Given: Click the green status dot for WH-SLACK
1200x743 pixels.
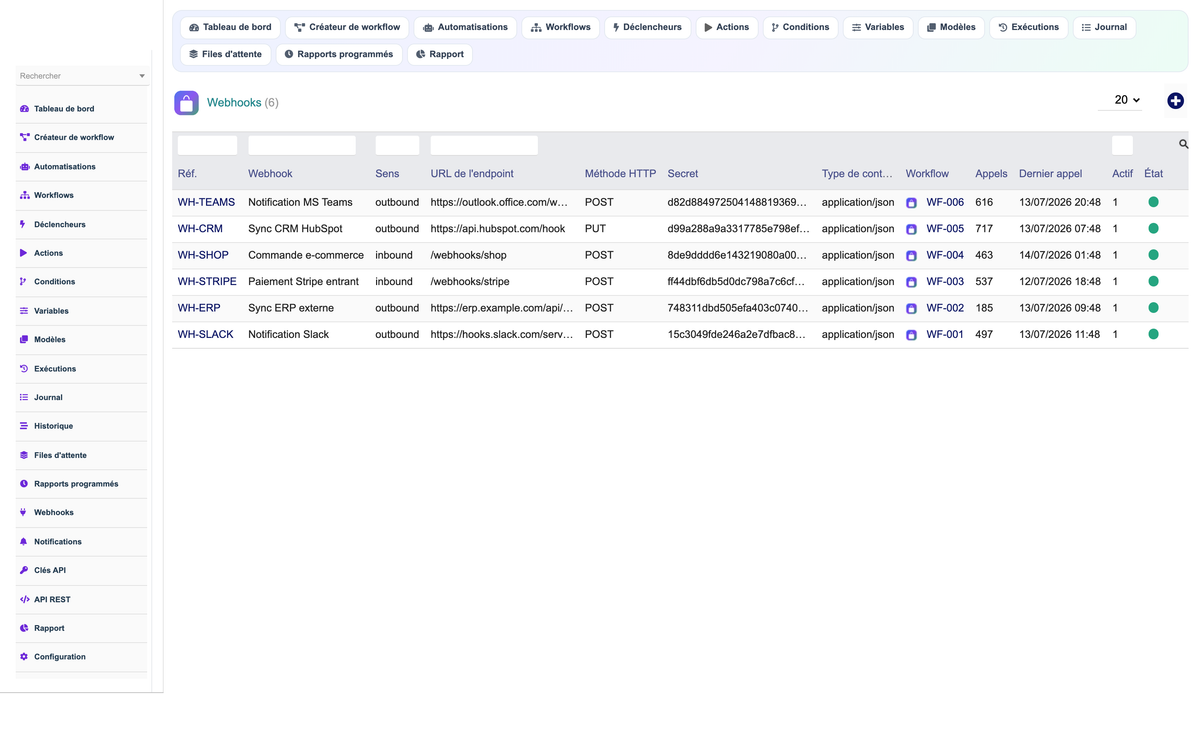Looking at the screenshot, I should pos(1153,334).
